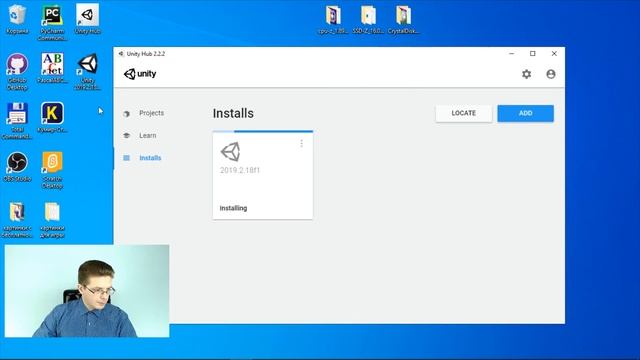Open the desktop shortcut with the K logo
Screen dimensions: 640x360
52,117
